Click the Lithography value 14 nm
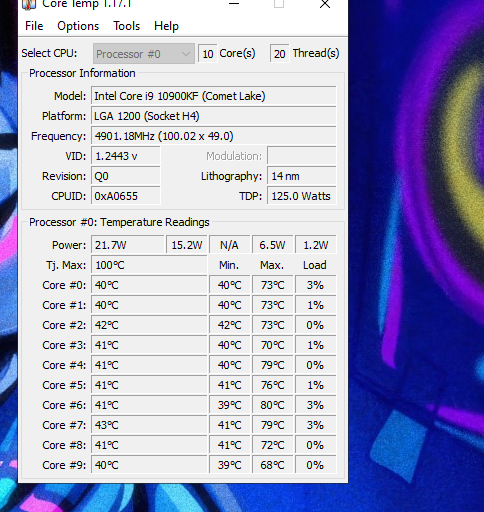The height and width of the screenshot is (512, 484). pos(302,176)
